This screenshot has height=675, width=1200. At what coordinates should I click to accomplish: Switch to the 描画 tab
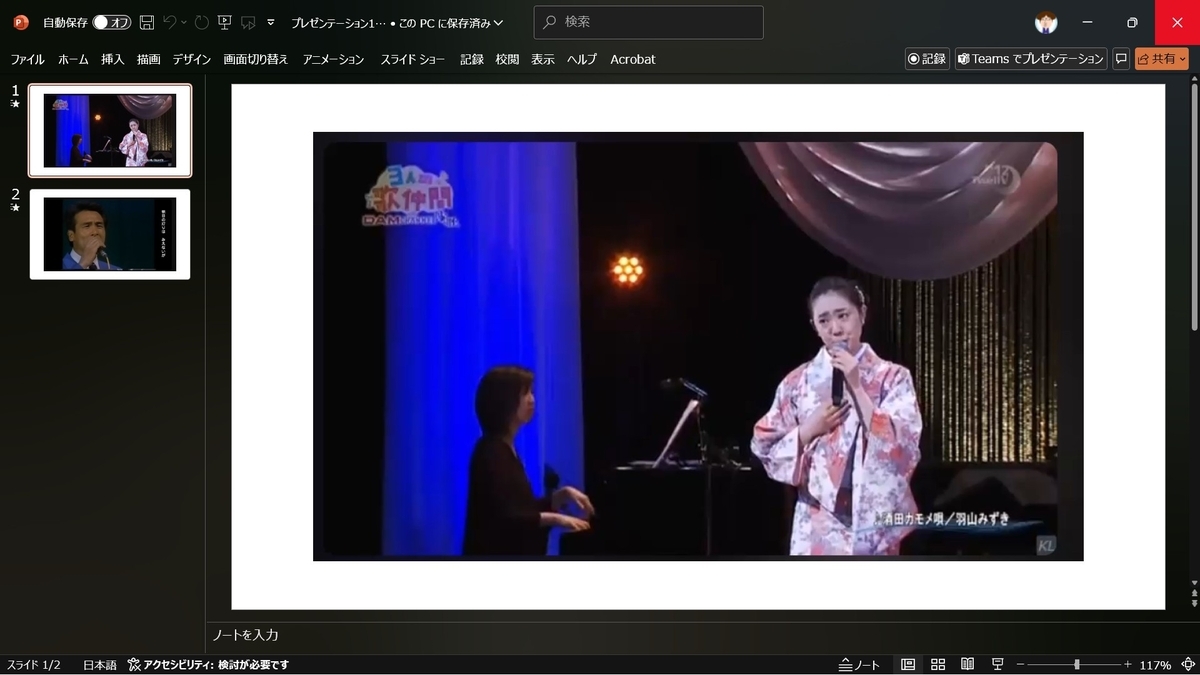coord(149,59)
